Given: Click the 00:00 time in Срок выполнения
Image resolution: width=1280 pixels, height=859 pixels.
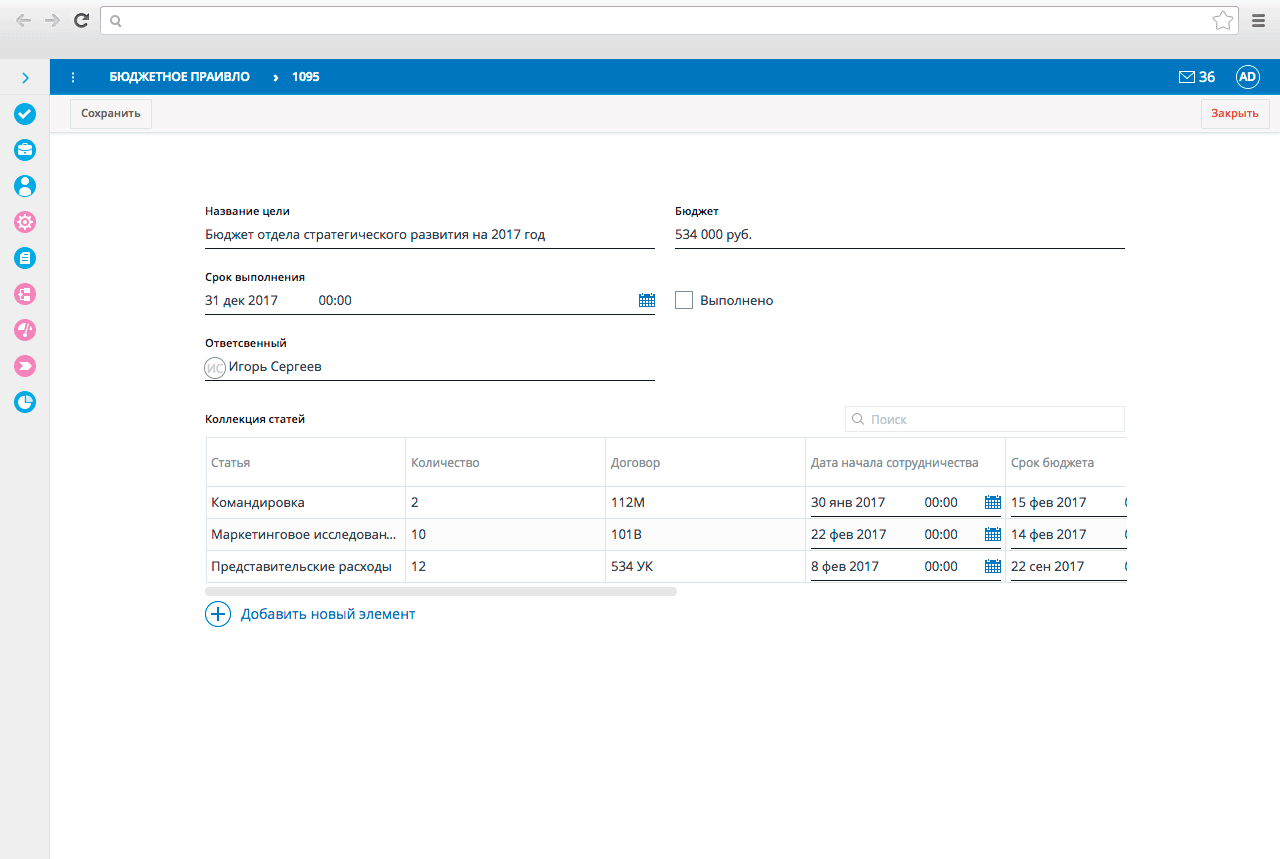Looking at the screenshot, I should 335,301.
